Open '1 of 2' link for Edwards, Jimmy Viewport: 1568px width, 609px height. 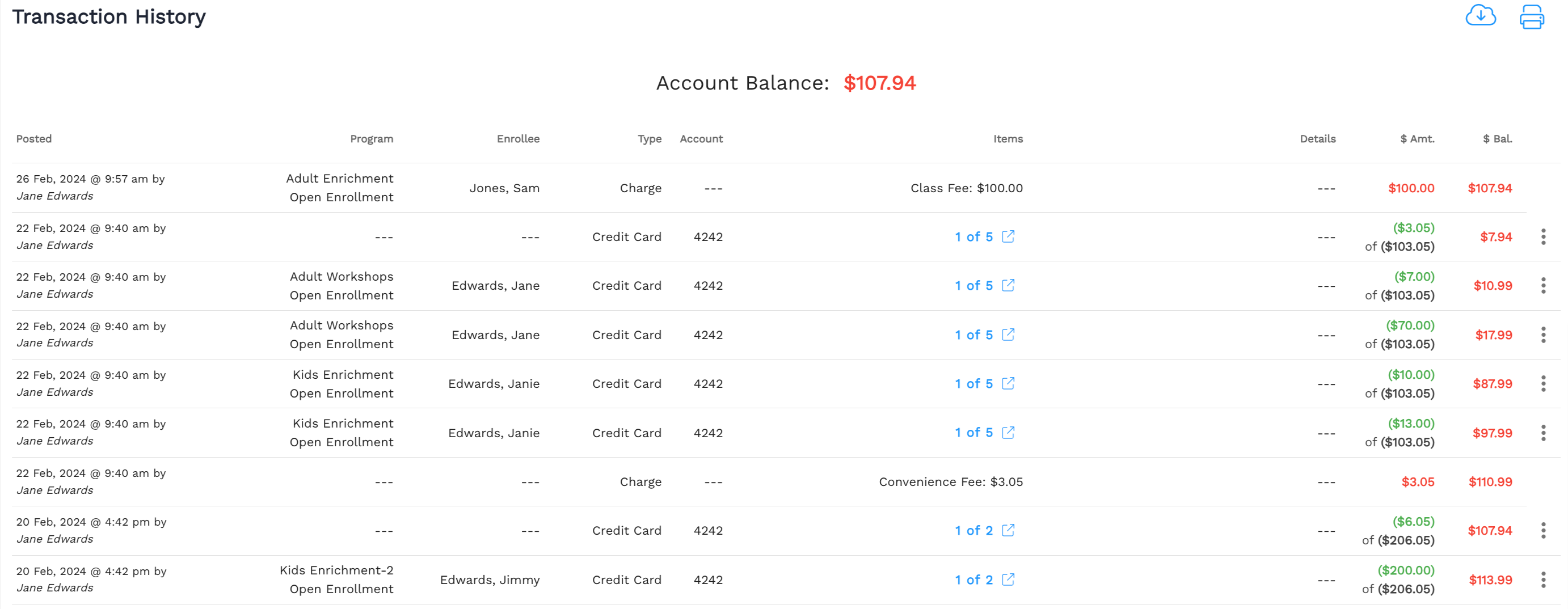point(973,580)
